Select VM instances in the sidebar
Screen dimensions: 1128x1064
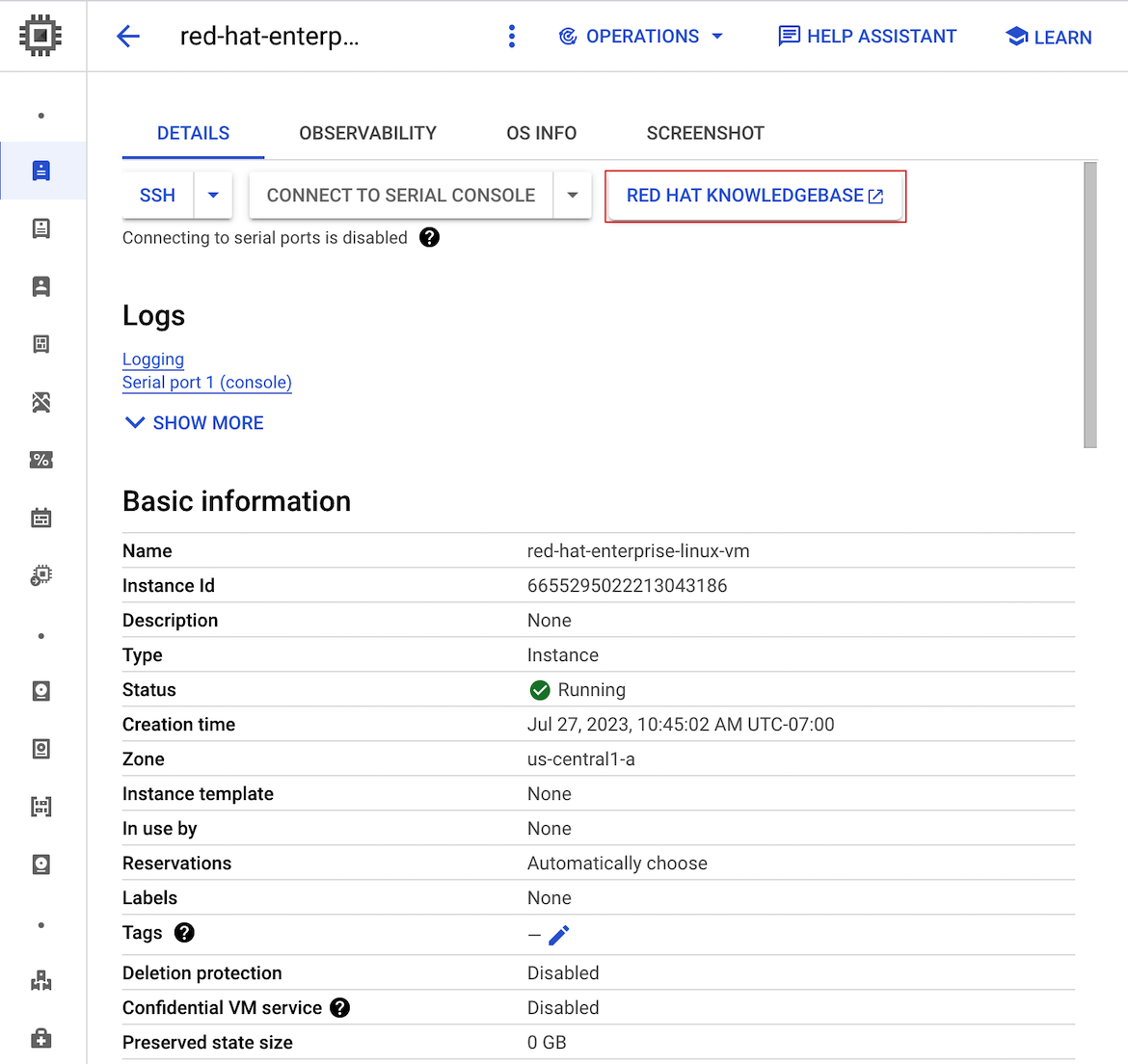(41, 171)
